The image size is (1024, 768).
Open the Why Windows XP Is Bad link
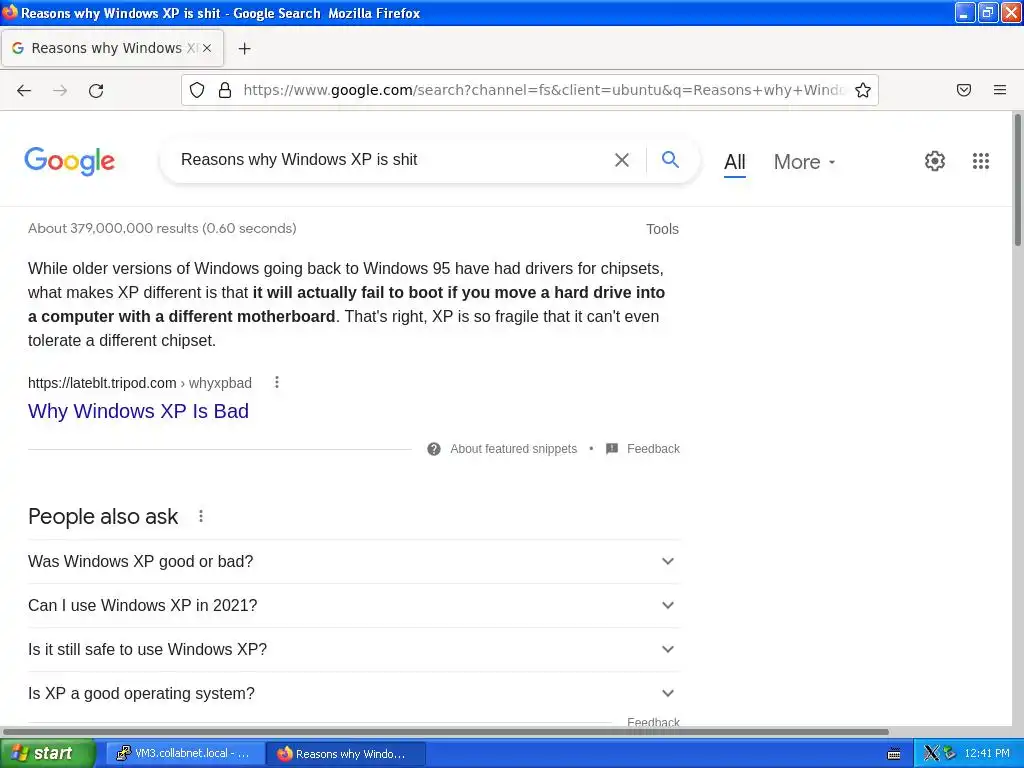click(x=138, y=411)
